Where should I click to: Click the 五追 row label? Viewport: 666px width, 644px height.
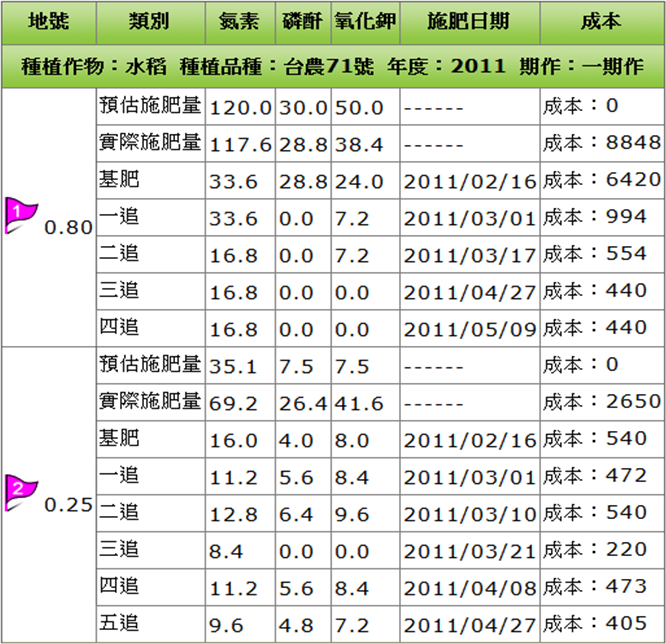(119, 623)
